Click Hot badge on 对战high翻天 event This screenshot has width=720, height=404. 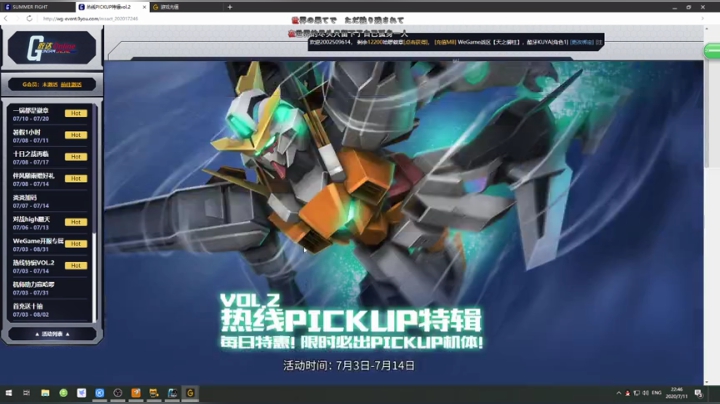76,222
